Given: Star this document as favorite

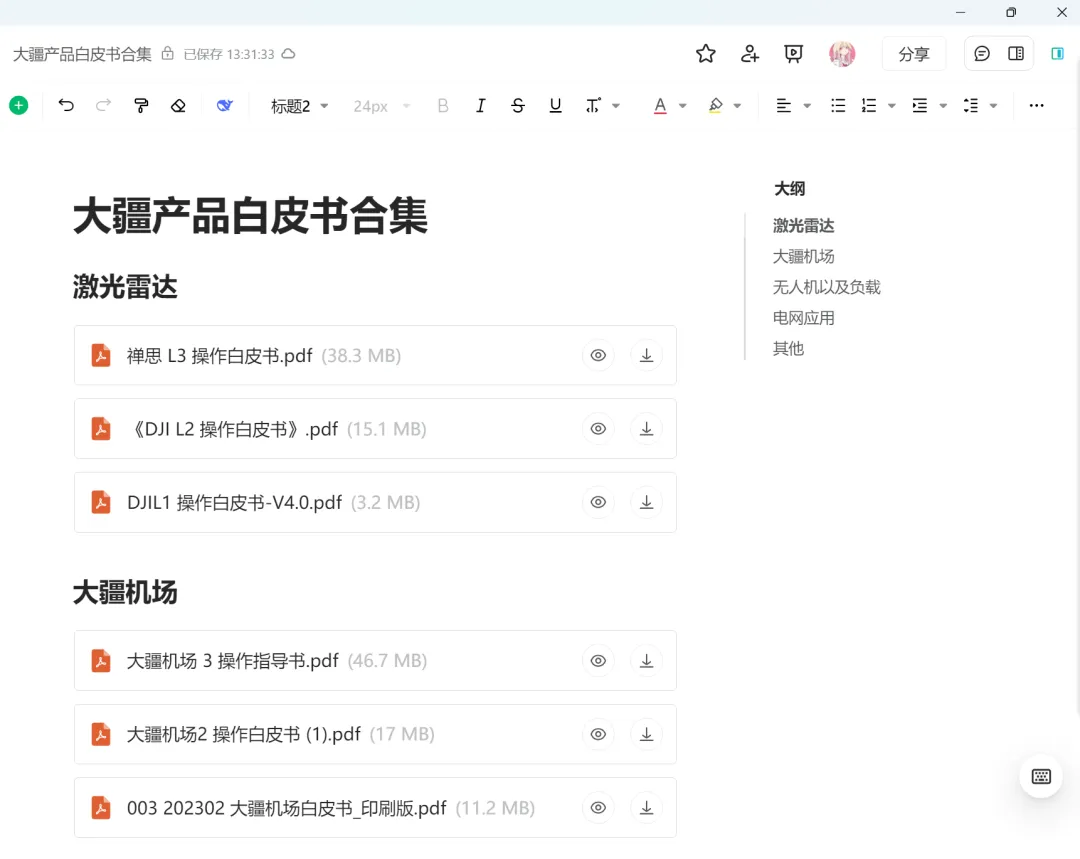Looking at the screenshot, I should (705, 54).
